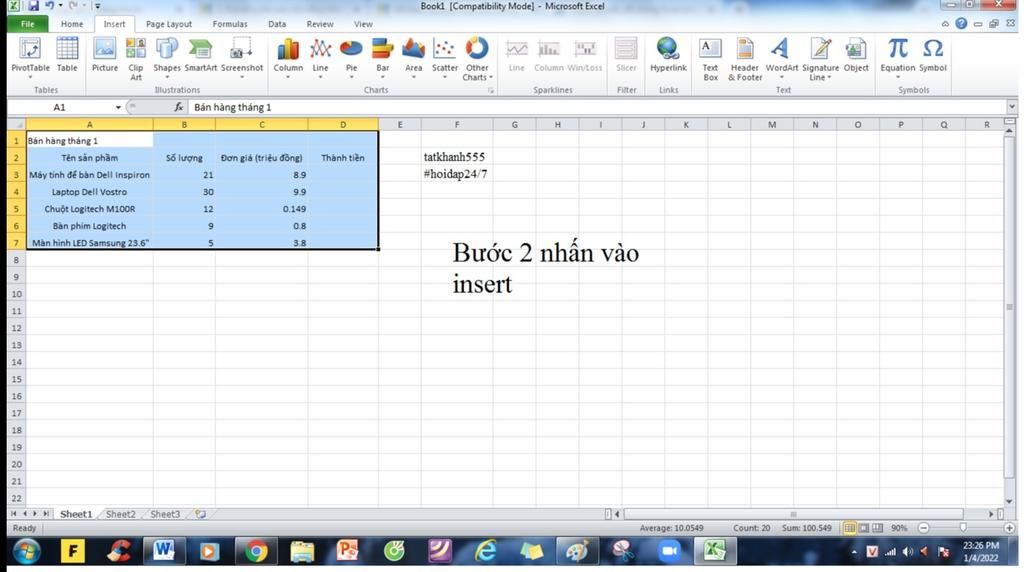Viewport: 1024px width, 572px height.
Task: Click the 90% zoom level
Action: coord(899,528)
